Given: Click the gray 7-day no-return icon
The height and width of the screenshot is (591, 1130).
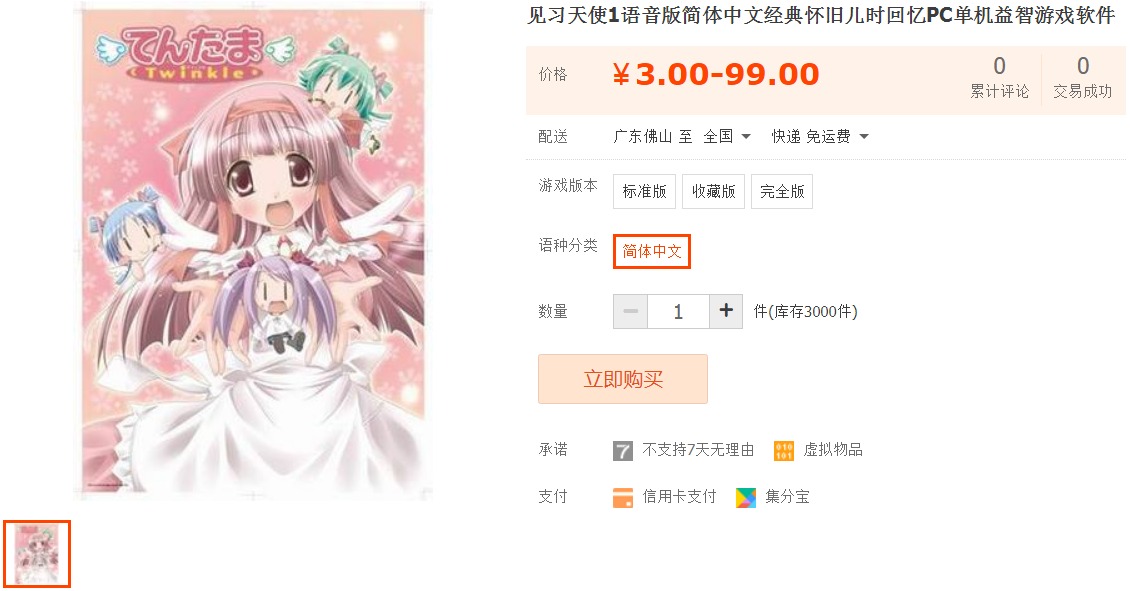Looking at the screenshot, I should pos(623,450).
